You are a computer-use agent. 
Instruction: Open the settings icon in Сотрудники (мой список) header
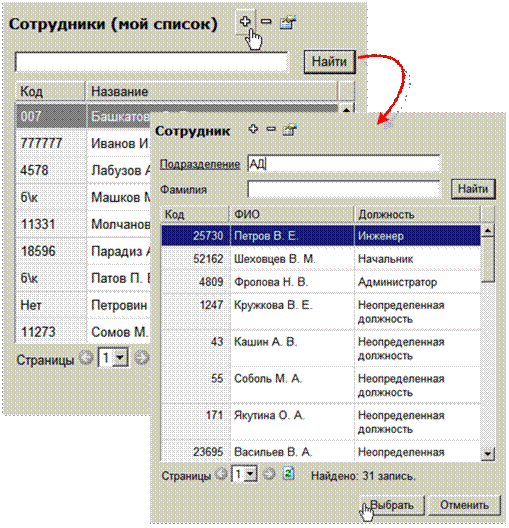(288, 22)
